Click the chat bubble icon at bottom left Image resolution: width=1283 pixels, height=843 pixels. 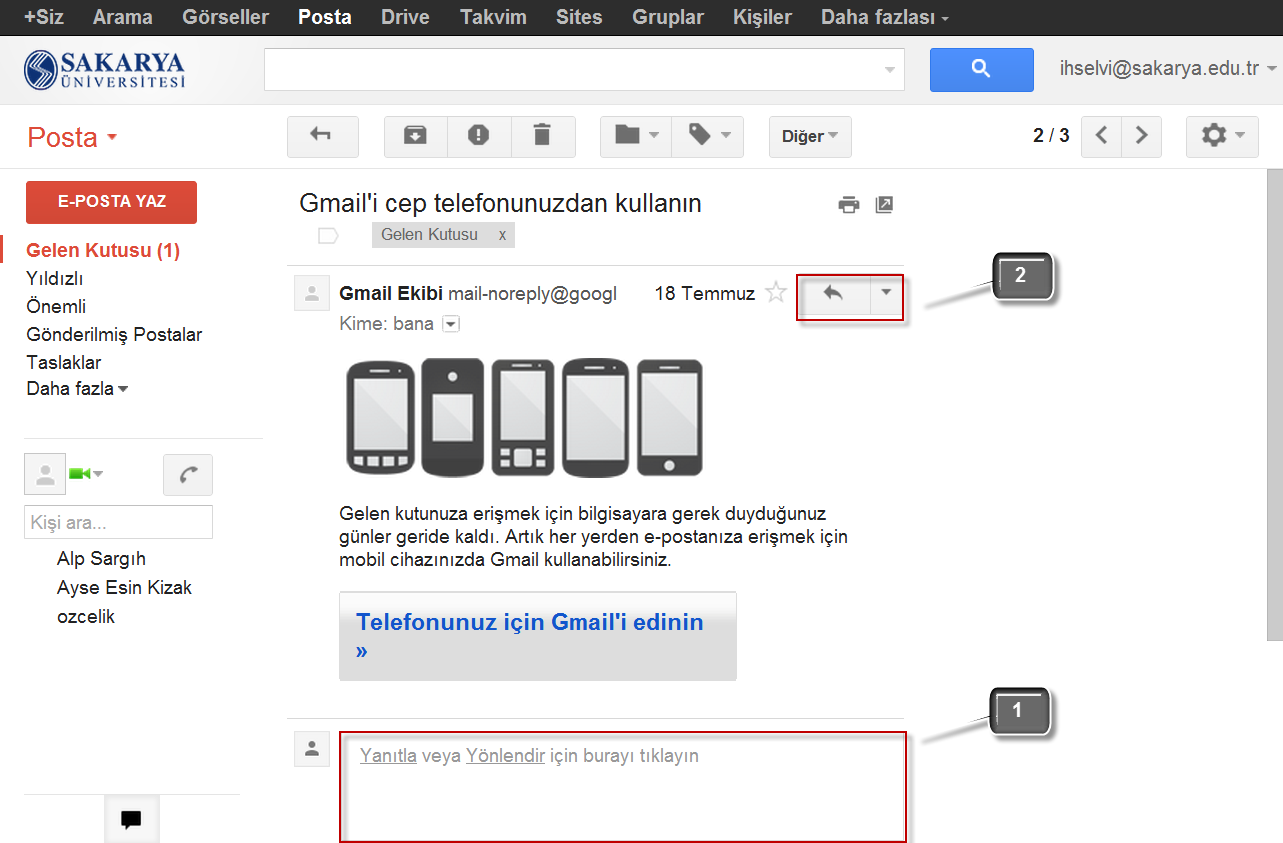click(131, 820)
